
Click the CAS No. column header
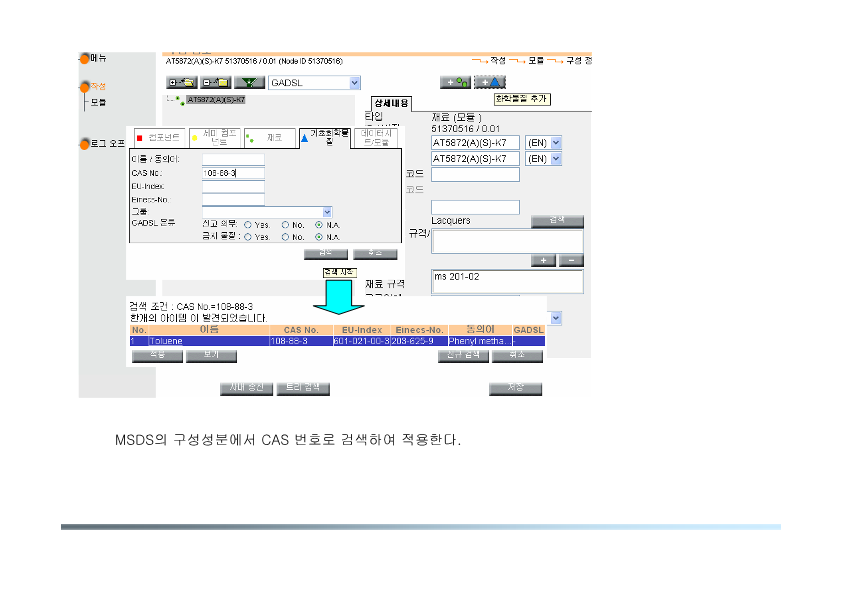coord(301,330)
